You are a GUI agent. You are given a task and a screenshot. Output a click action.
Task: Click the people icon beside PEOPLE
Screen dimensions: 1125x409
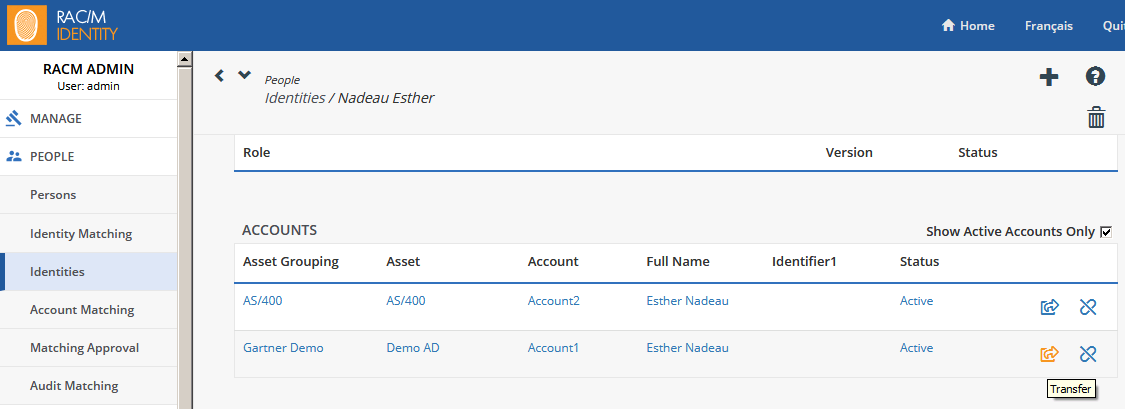(14, 156)
